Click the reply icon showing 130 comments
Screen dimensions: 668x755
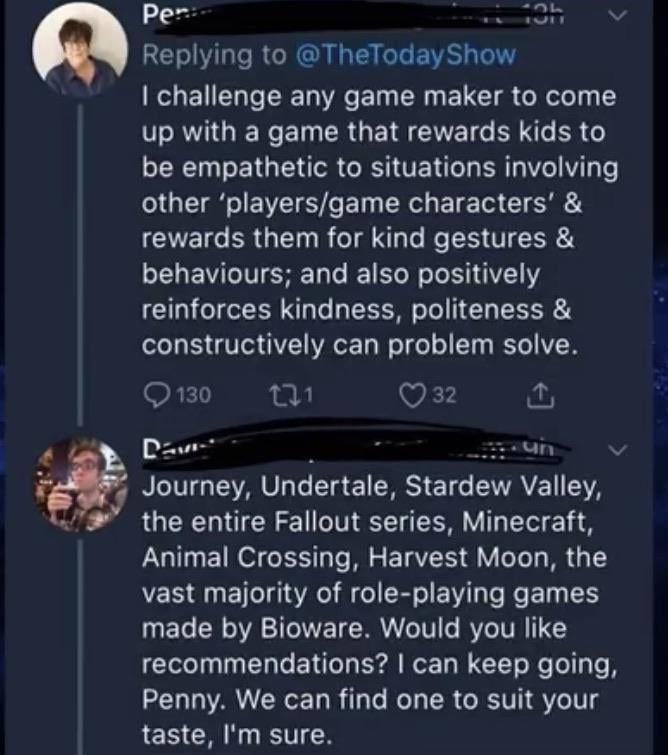click(155, 396)
